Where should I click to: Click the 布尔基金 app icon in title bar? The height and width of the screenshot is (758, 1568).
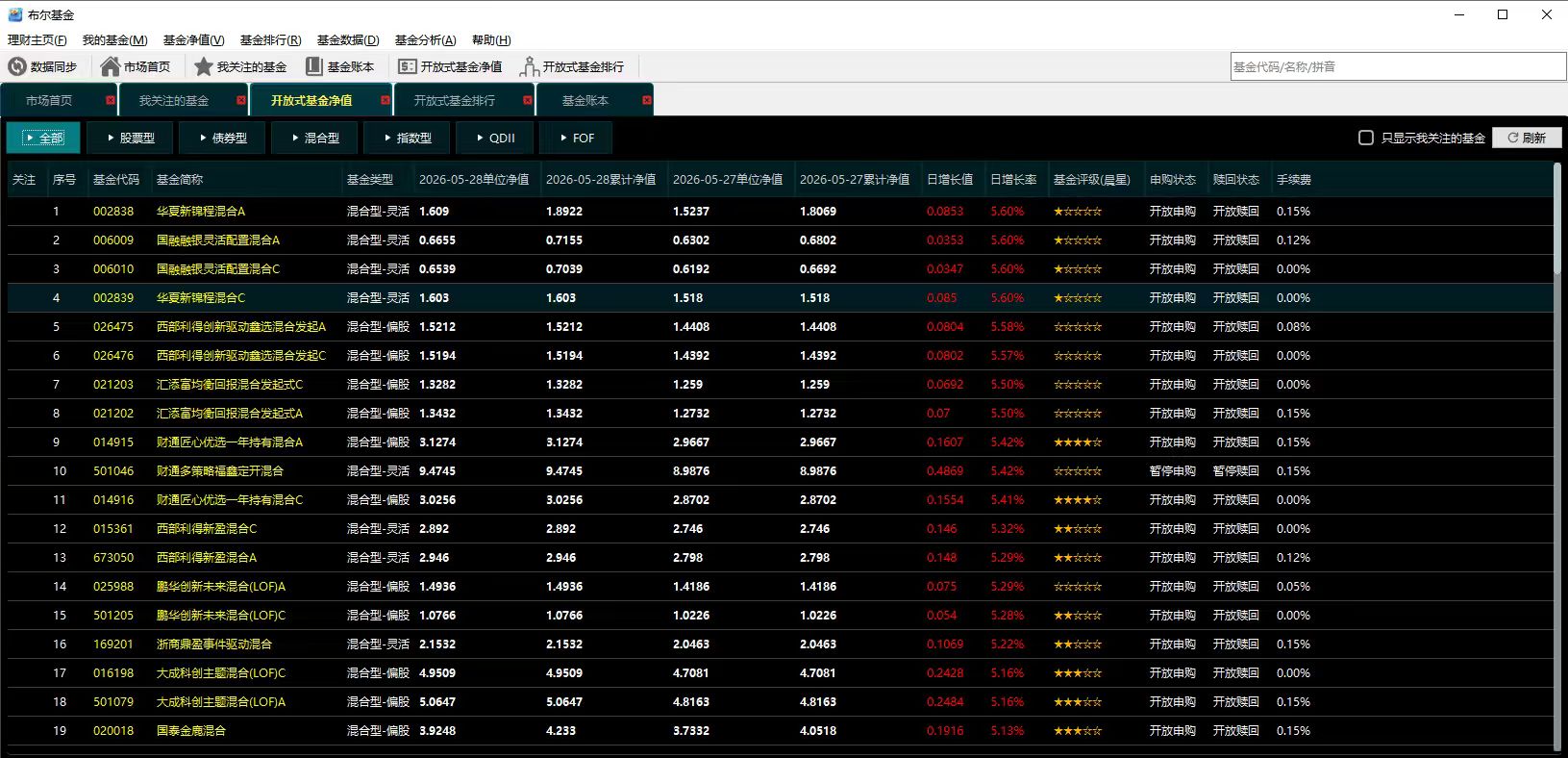pyautogui.click(x=15, y=14)
